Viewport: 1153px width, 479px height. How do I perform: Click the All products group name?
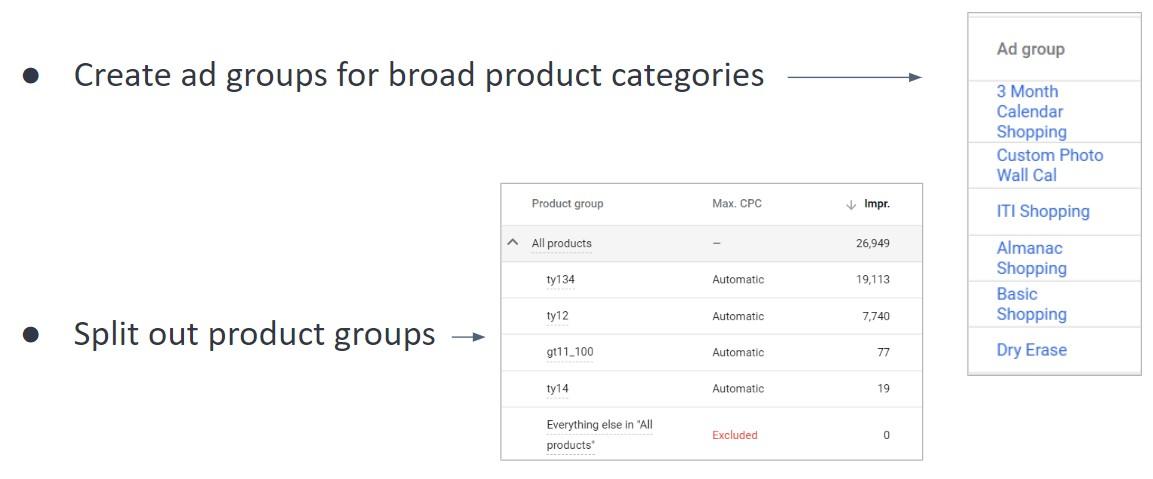pos(561,243)
